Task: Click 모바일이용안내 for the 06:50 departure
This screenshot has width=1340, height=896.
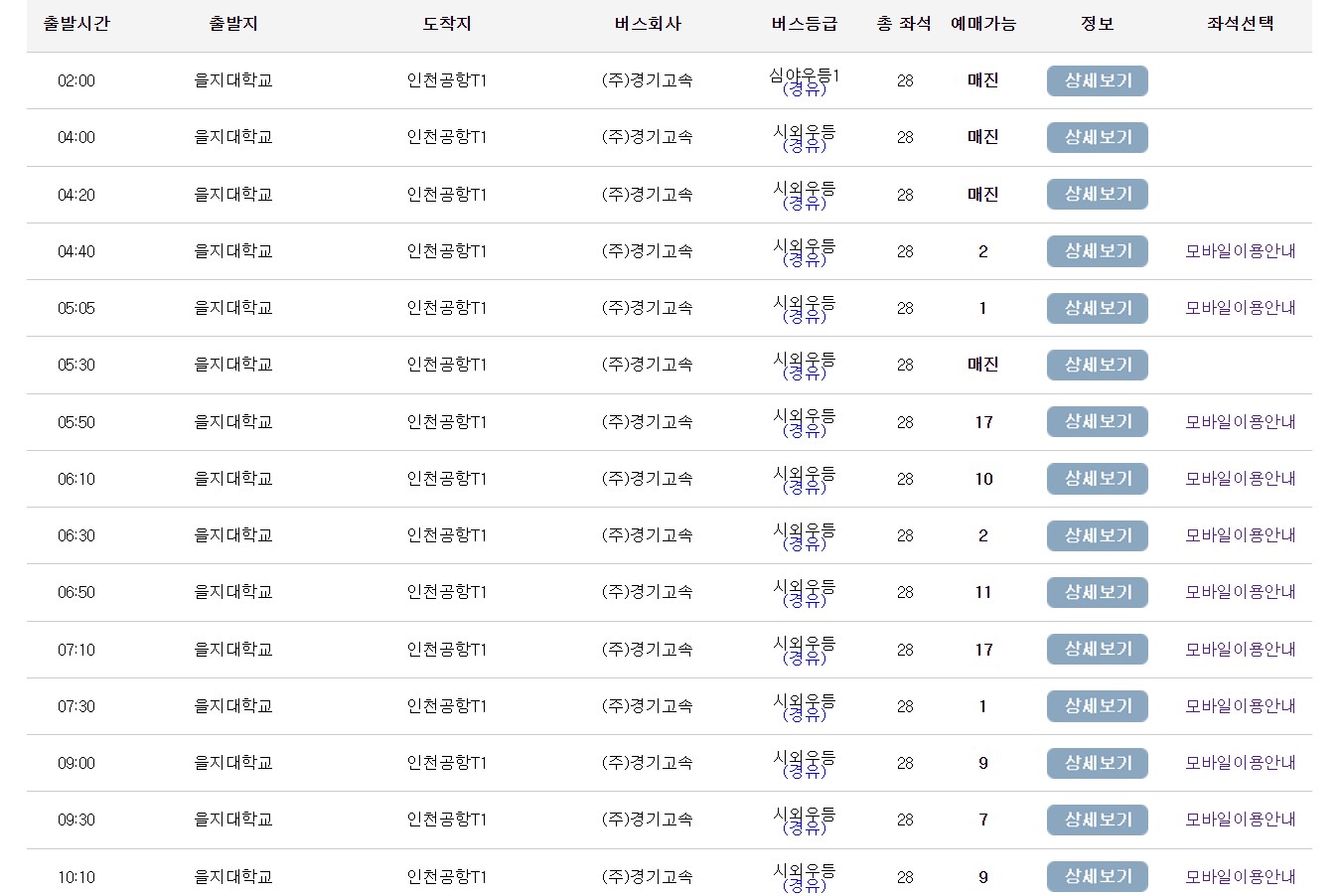Action: [x=1241, y=592]
